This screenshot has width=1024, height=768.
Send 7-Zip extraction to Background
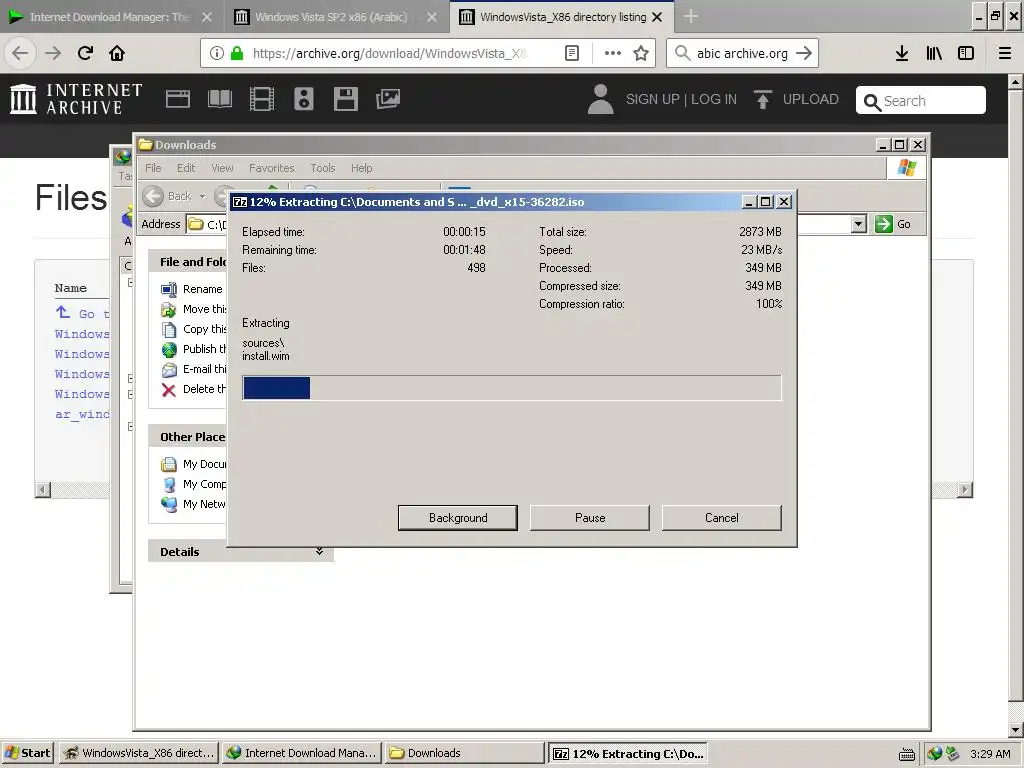(x=458, y=518)
